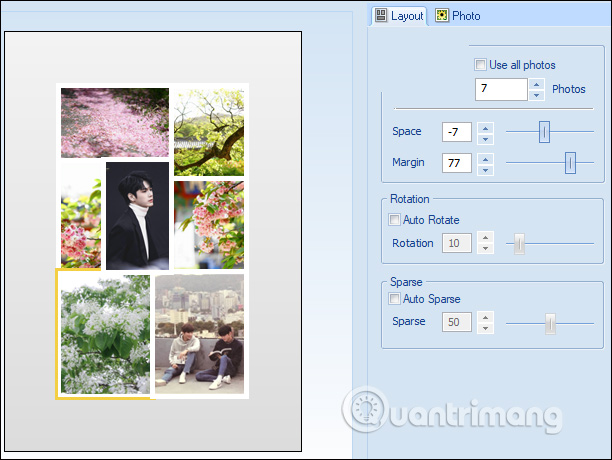Click the Photos label text
This screenshot has height=460, width=612.
tap(569, 89)
